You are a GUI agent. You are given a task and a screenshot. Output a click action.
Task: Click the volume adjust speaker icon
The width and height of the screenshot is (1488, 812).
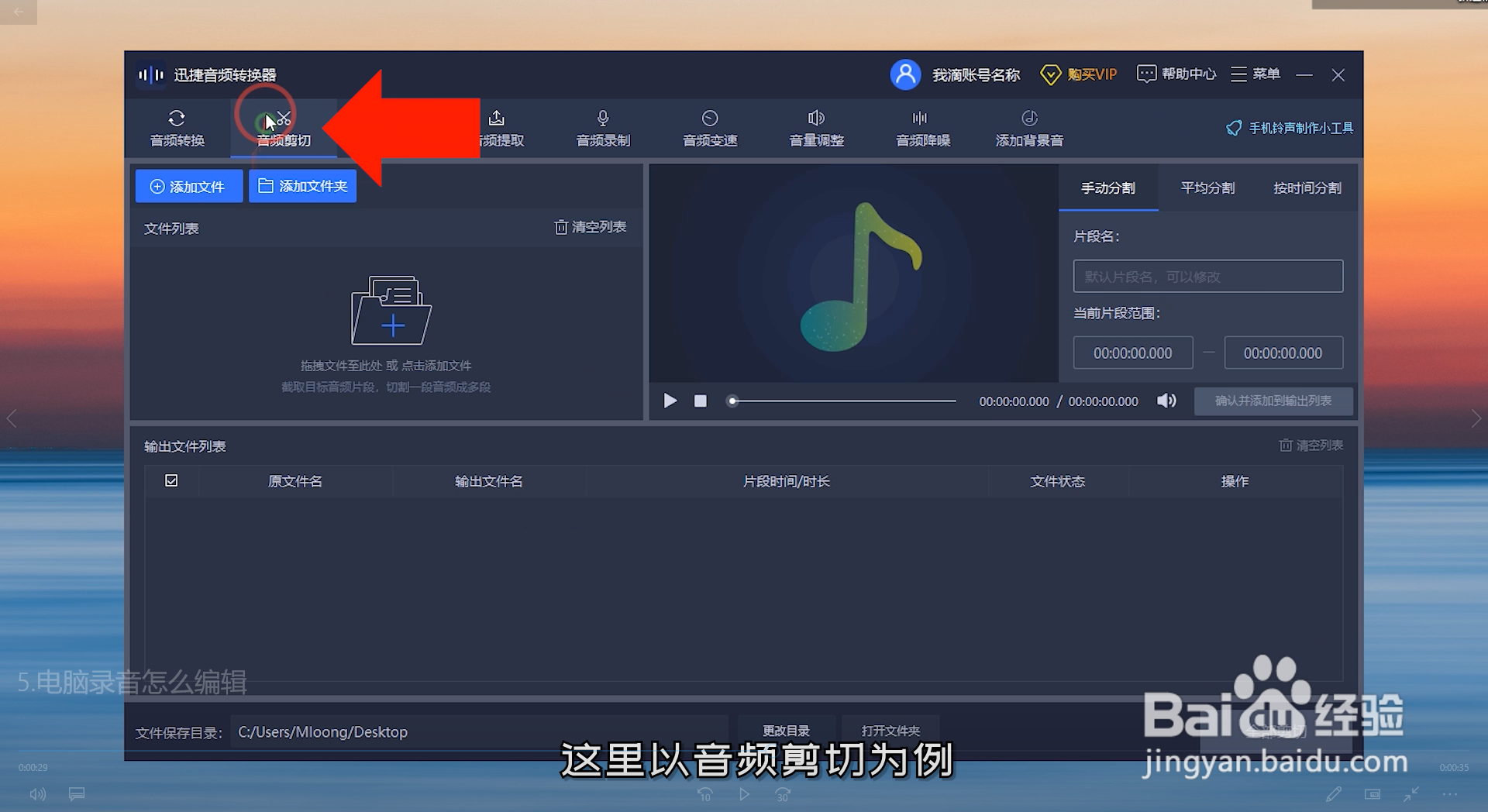pyautogui.click(x=816, y=118)
